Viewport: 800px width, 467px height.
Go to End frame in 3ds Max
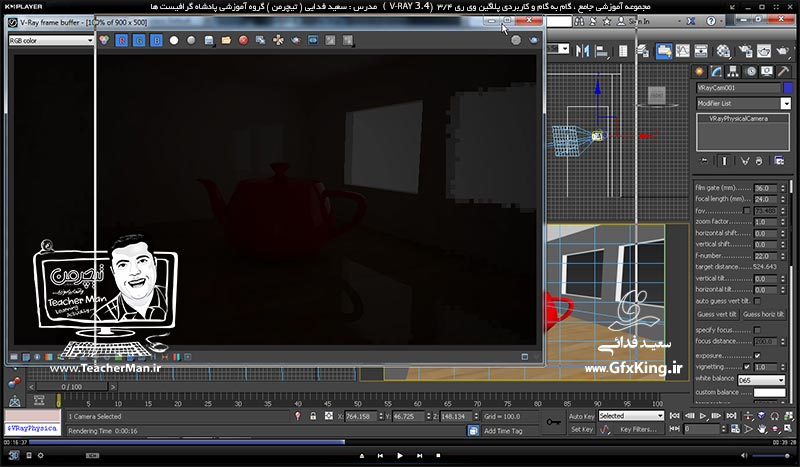coord(731,416)
